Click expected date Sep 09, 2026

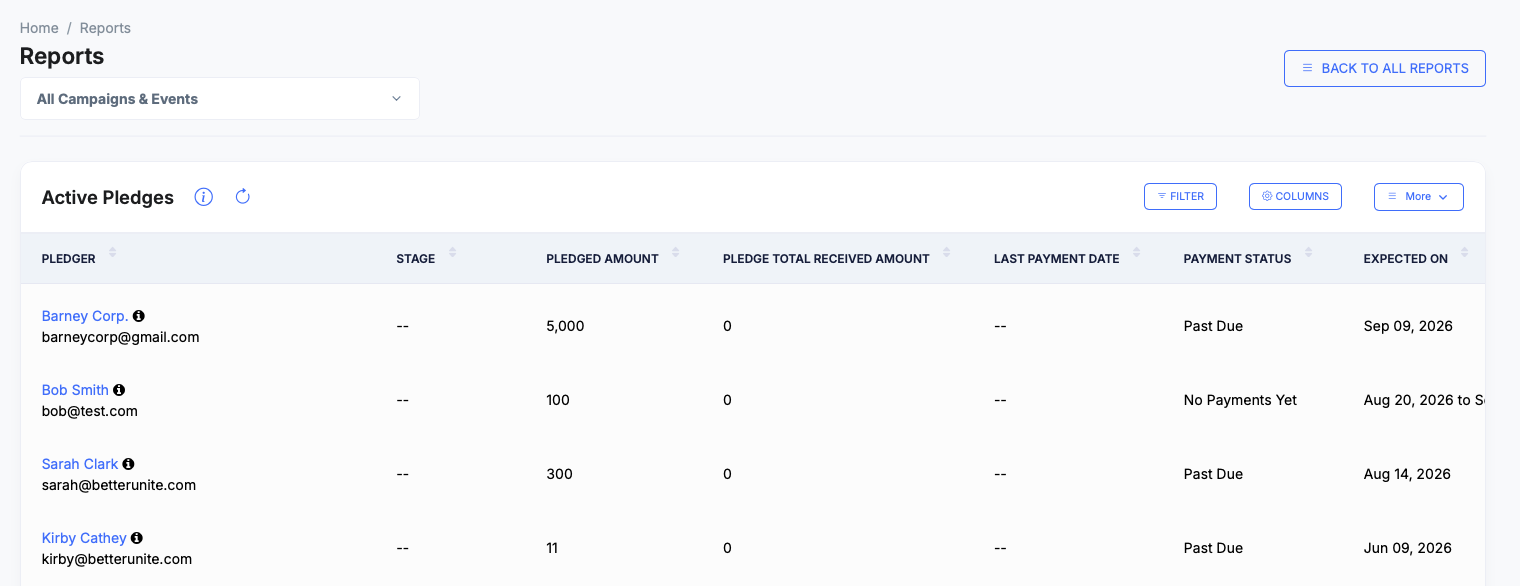point(1408,326)
